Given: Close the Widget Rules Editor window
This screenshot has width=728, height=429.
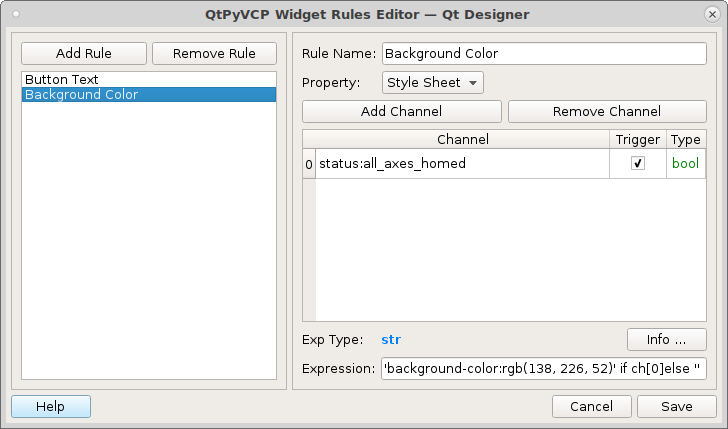Looking at the screenshot, I should click(712, 14).
